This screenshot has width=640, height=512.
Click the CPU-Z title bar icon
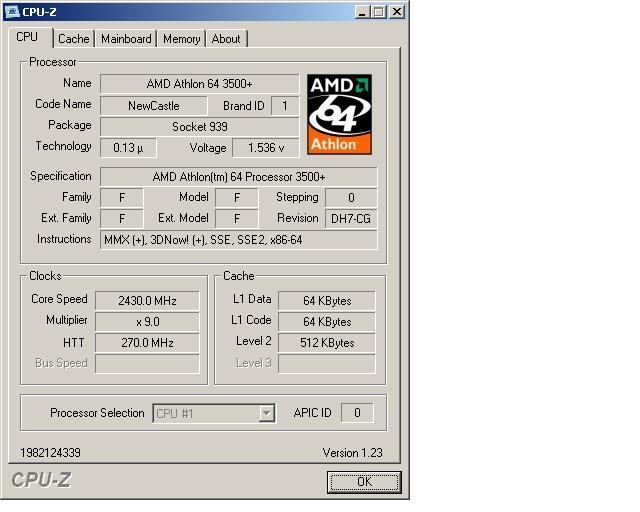12,11
